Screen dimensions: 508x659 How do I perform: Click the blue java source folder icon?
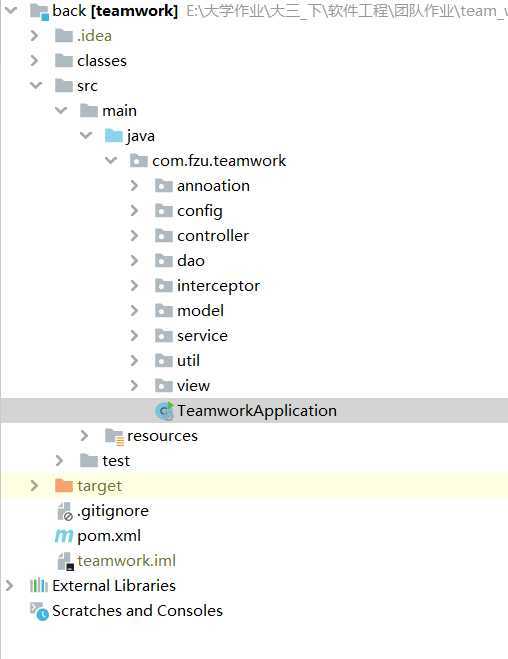click(x=113, y=136)
